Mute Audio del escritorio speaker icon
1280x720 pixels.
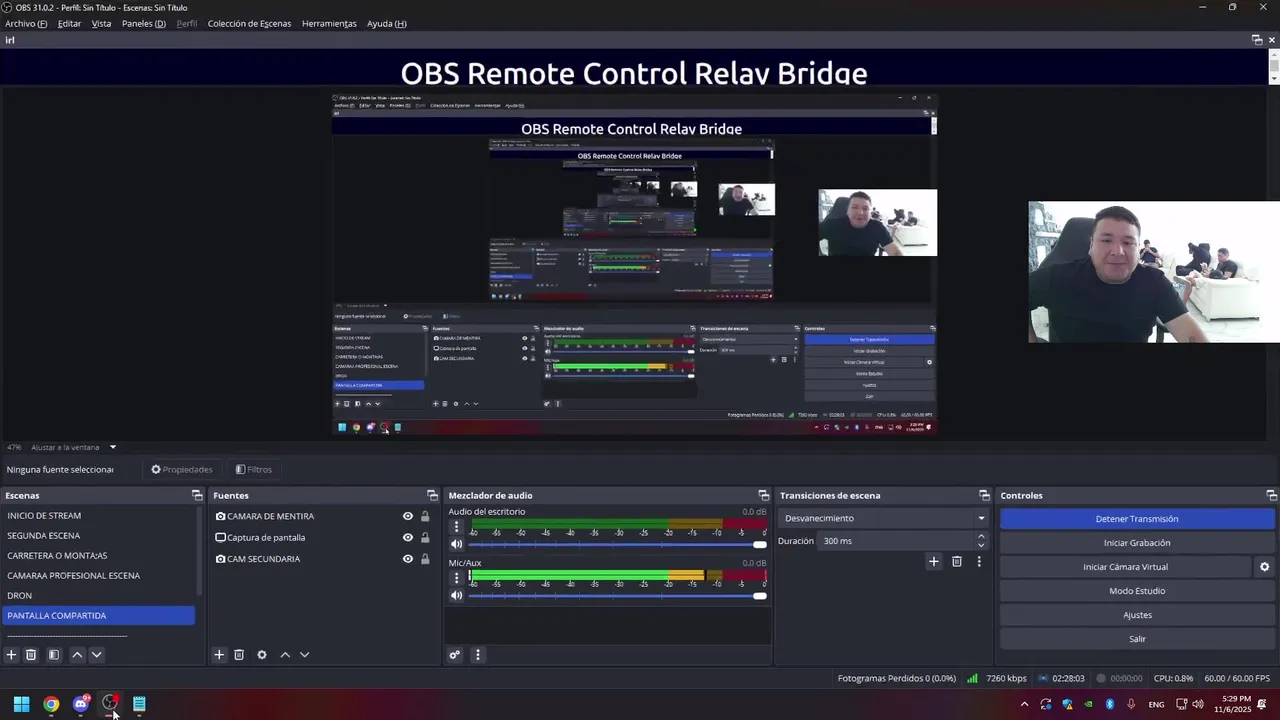[457, 544]
